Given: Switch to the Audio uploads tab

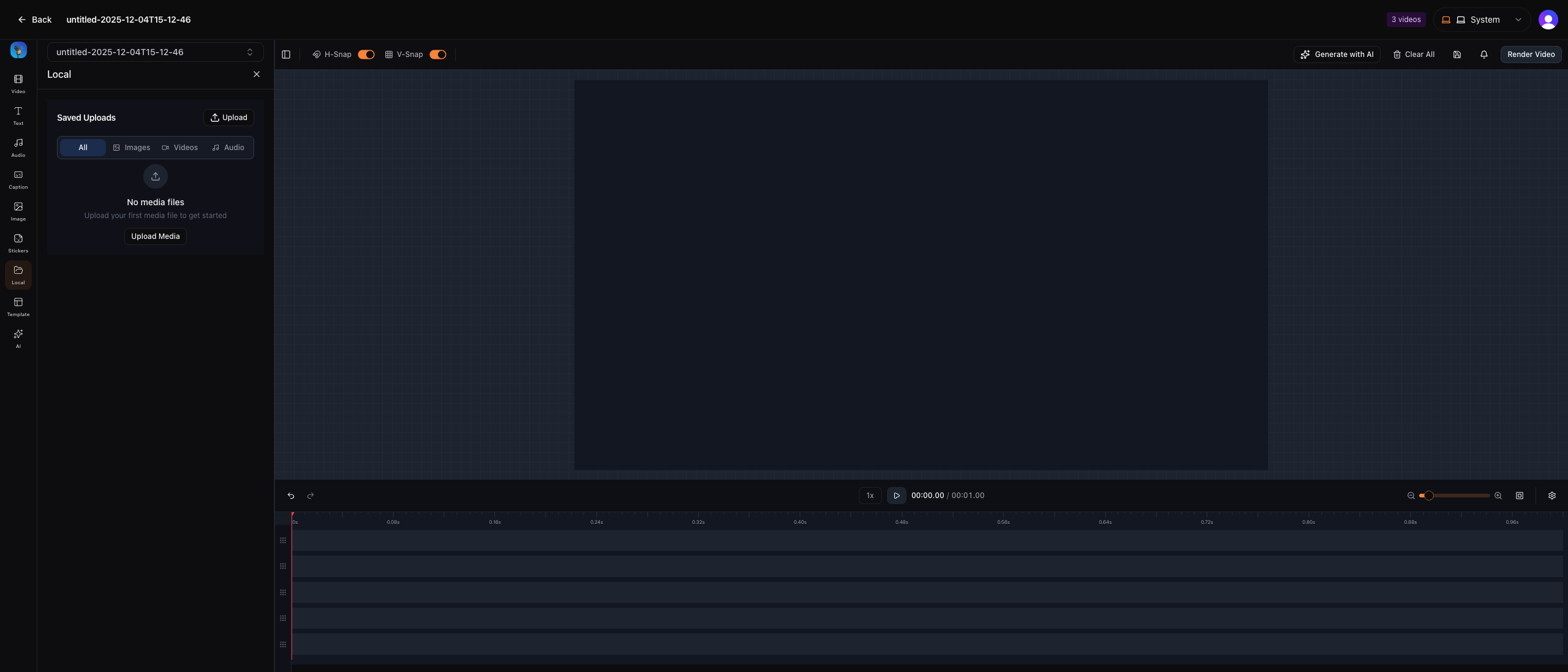Looking at the screenshot, I should pyautogui.click(x=228, y=148).
